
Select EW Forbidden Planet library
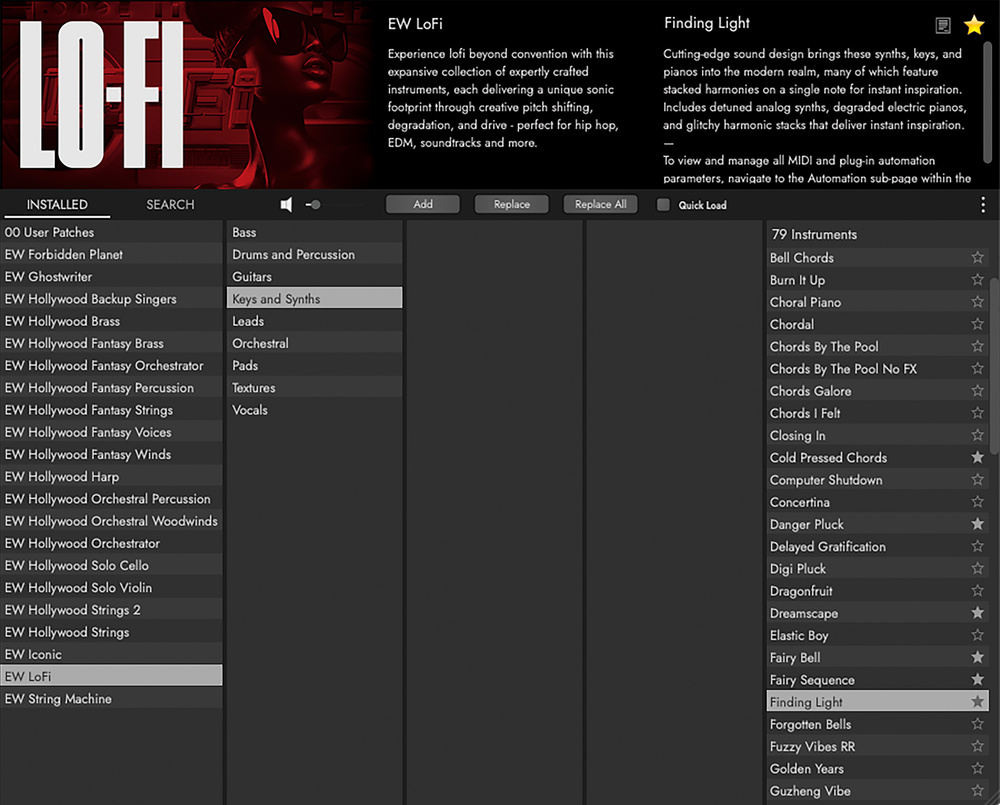112,255
